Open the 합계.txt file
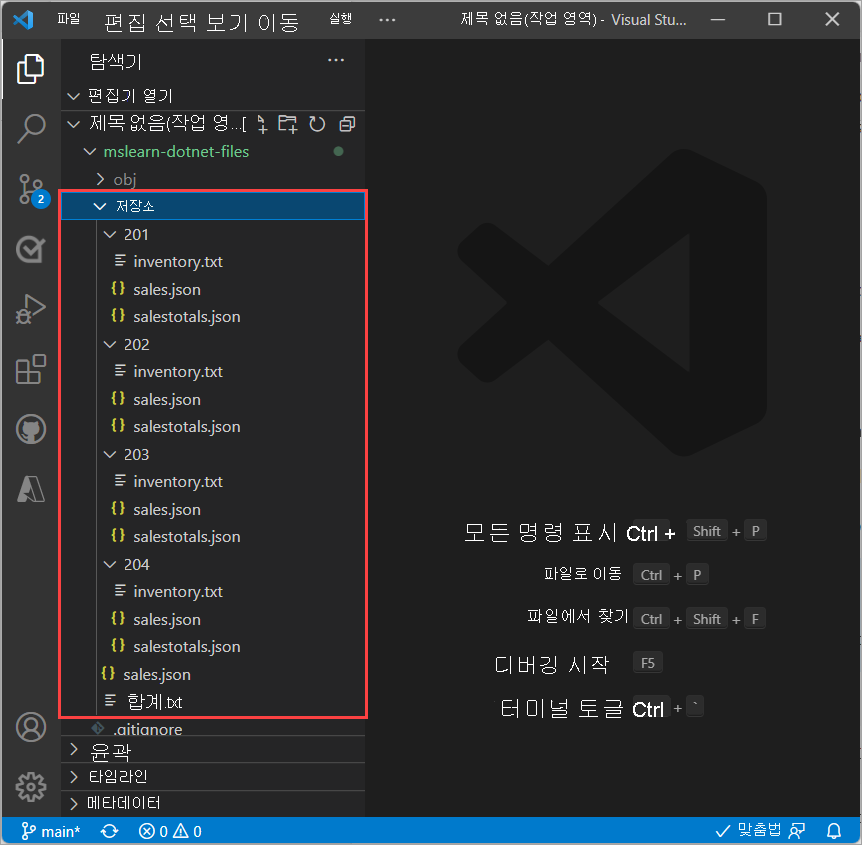Viewport: 862px width, 845px height. pyautogui.click(x=213, y=702)
